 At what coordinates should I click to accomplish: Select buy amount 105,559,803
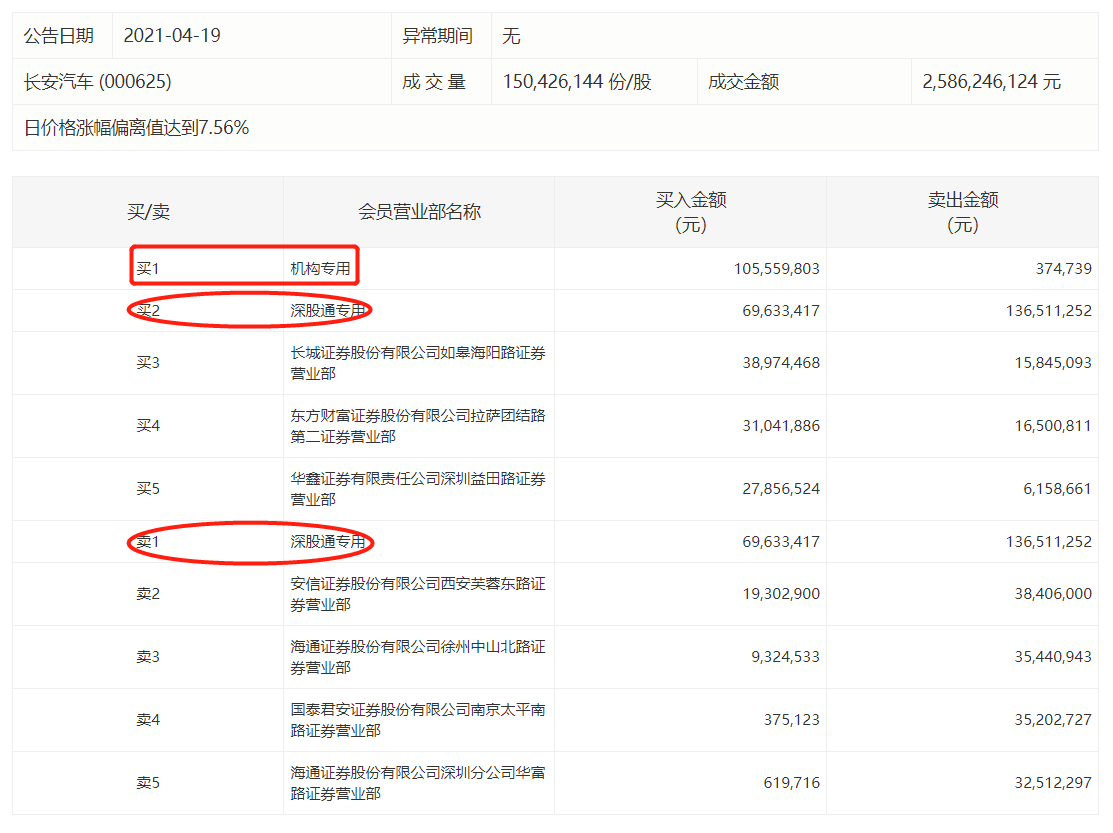777,268
